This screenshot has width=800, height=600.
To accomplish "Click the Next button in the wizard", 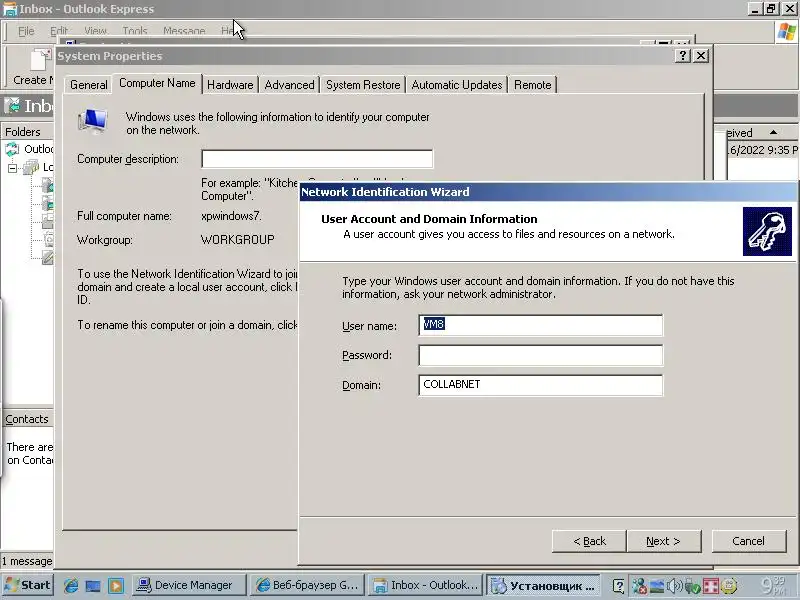I will click(663, 541).
